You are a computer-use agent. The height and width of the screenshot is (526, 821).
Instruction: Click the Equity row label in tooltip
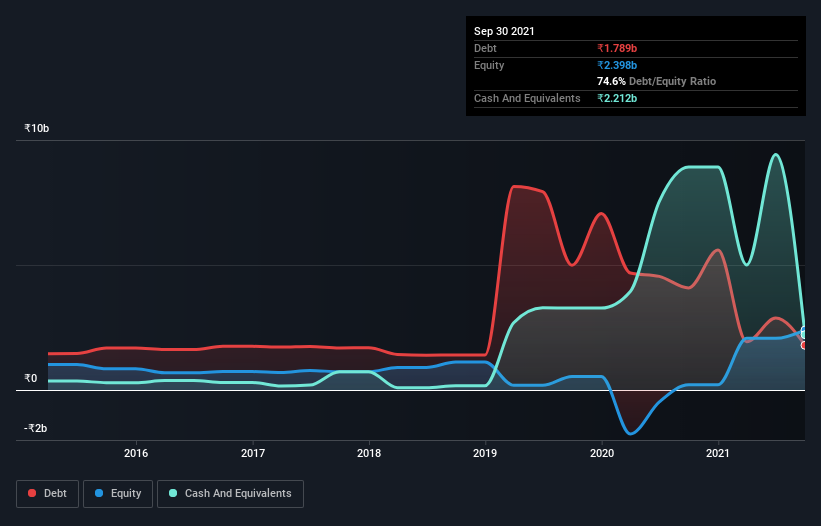tap(489, 65)
